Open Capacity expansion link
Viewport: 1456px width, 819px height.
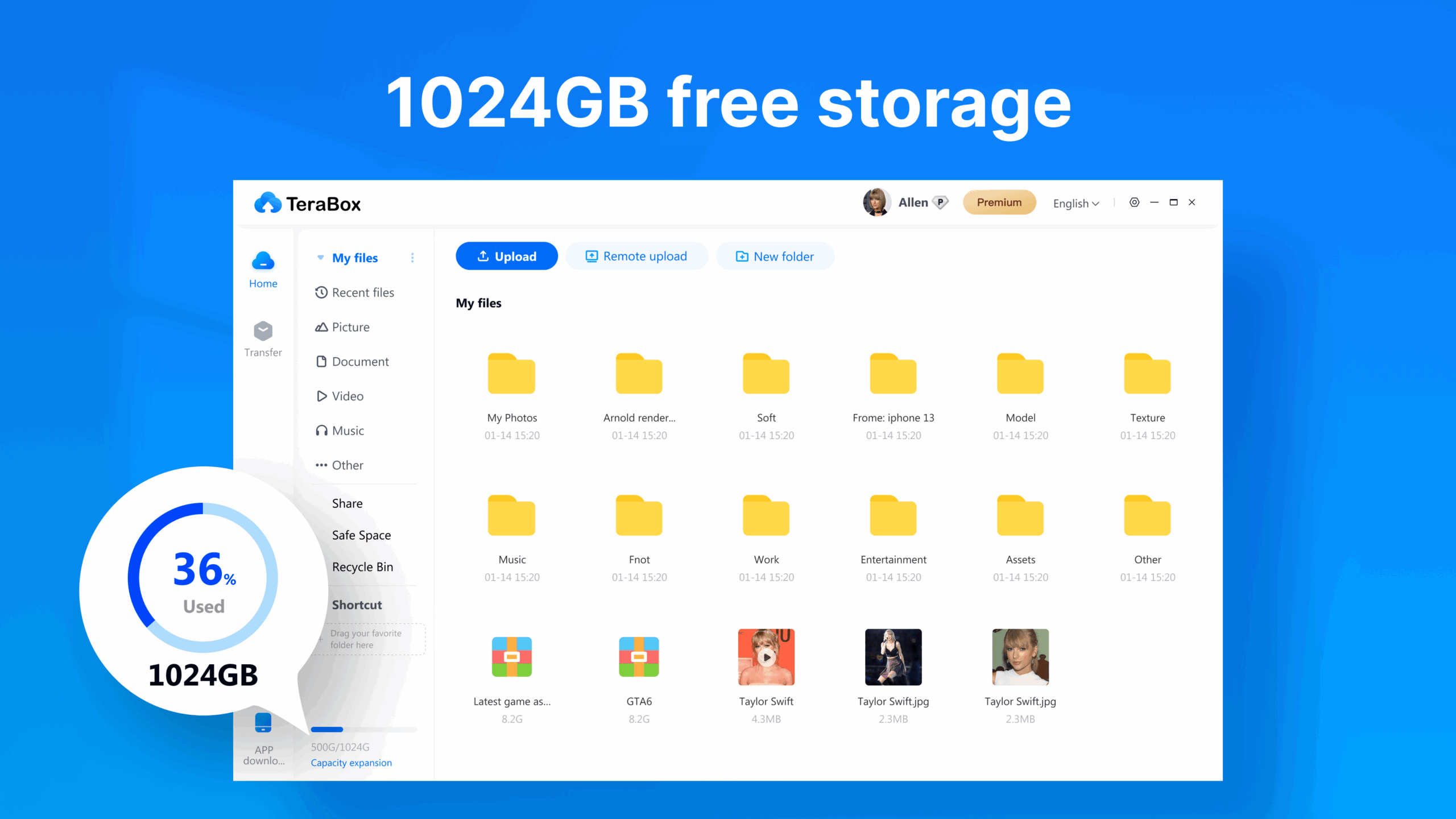(351, 763)
